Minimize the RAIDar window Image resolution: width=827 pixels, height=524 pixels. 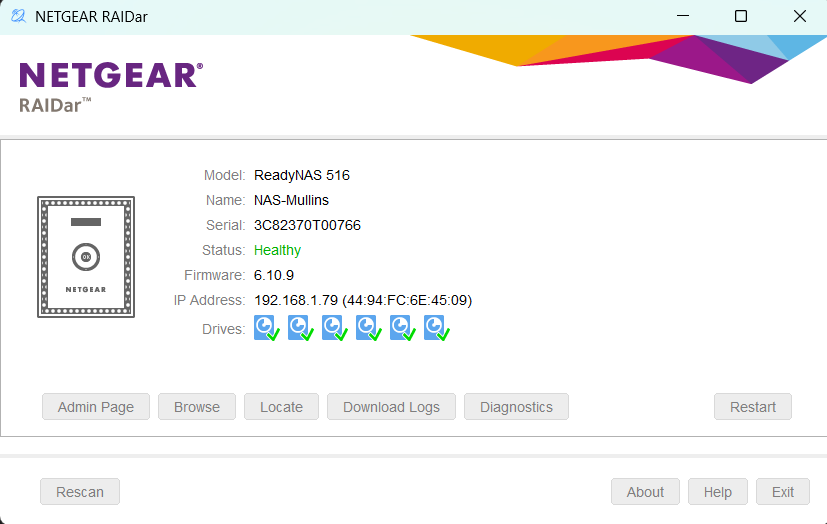pos(683,16)
